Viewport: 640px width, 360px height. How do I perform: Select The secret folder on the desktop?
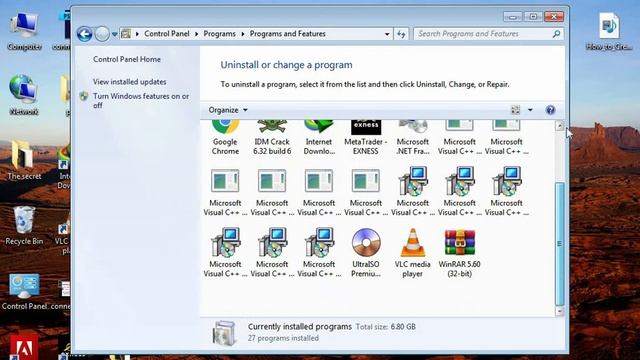click(x=24, y=160)
